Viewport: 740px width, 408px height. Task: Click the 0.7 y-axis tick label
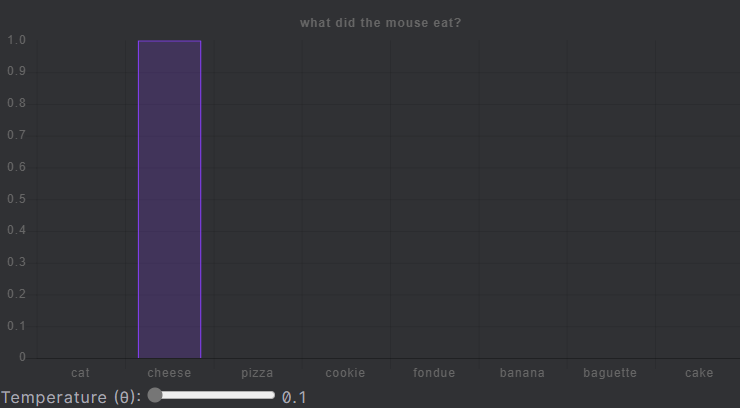[x=17, y=135]
